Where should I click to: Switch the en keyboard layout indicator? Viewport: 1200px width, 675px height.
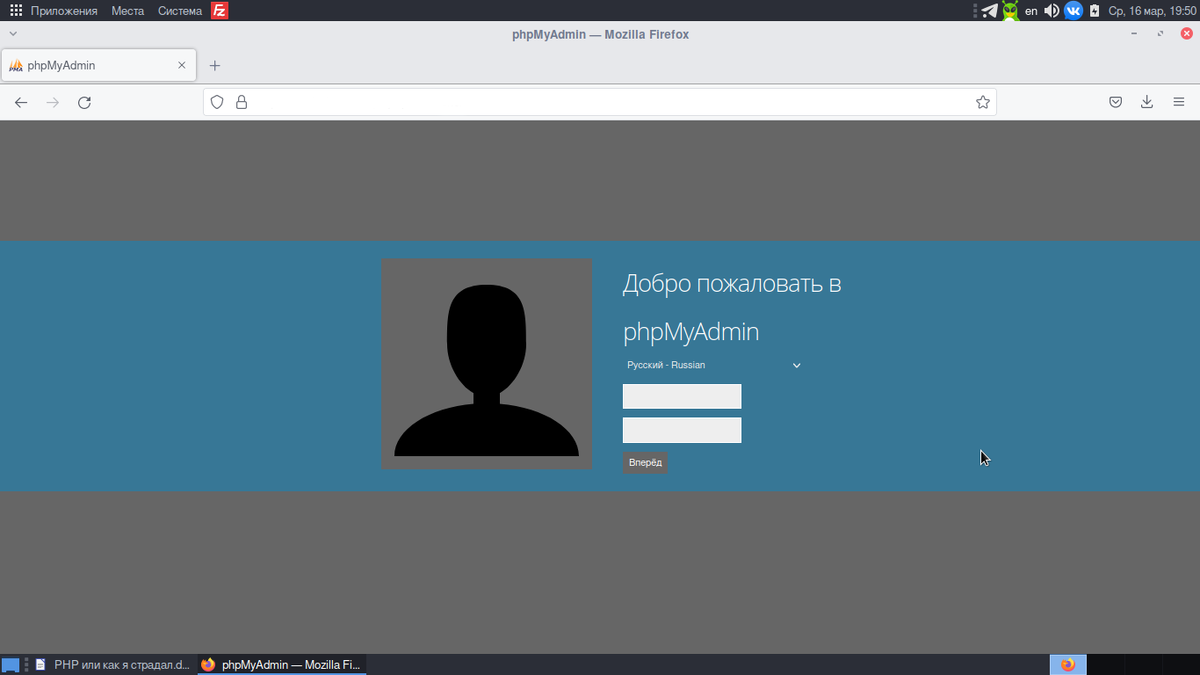(x=1031, y=11)
